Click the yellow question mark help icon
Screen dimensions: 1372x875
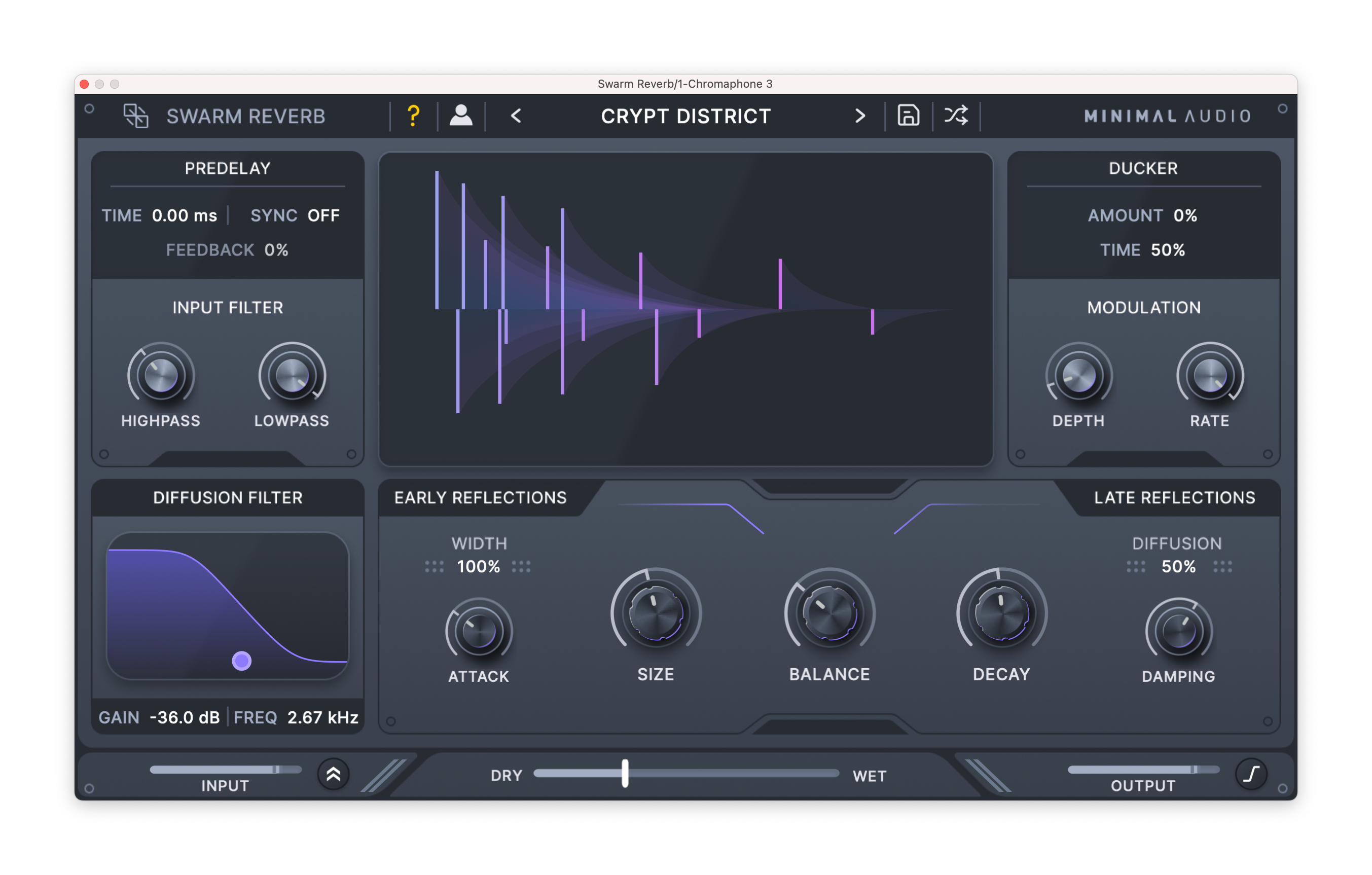(x=414, y=116)
